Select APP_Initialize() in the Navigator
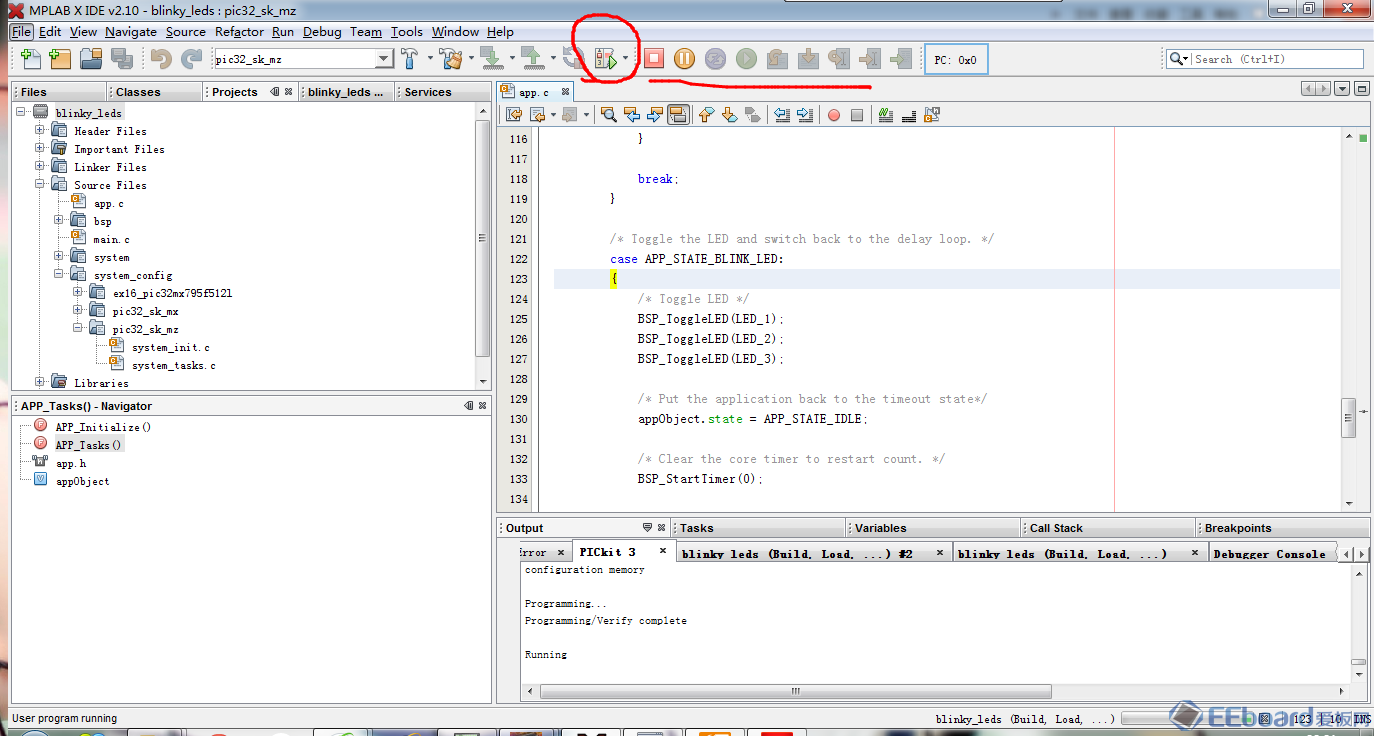The width and height of the screenshot is (1374, 736). point(103,427)
